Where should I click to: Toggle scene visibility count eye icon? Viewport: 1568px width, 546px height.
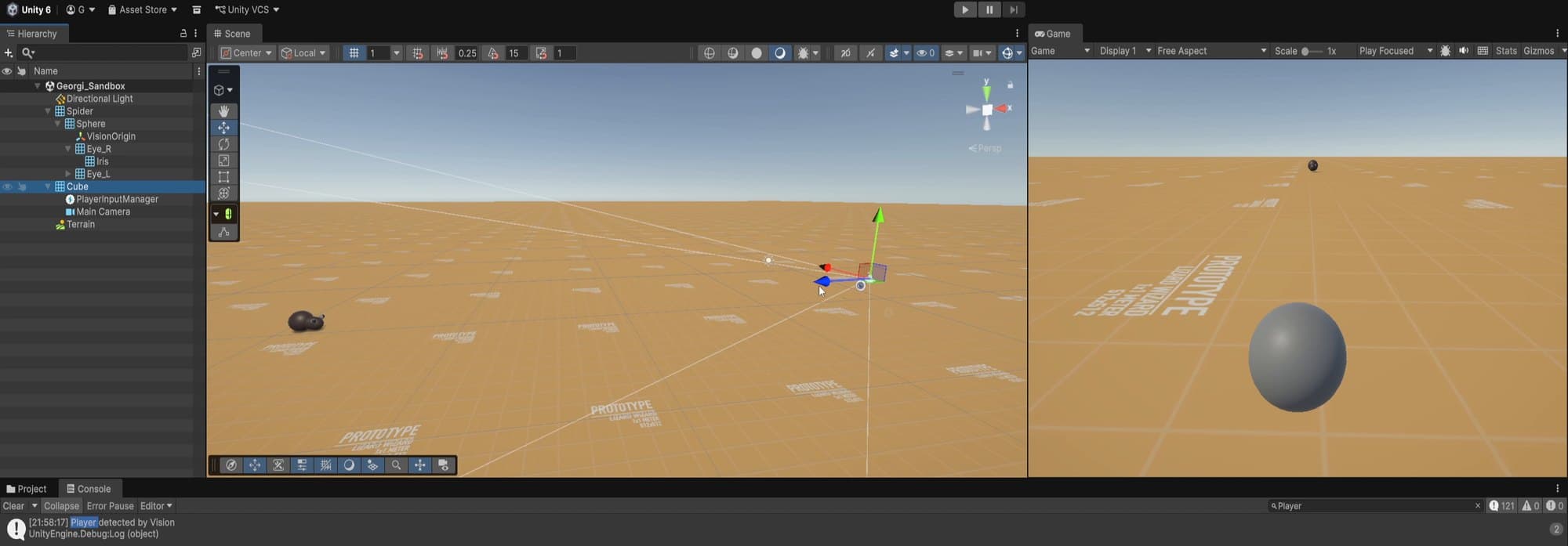pyautogui.click(x=926, y=53)
